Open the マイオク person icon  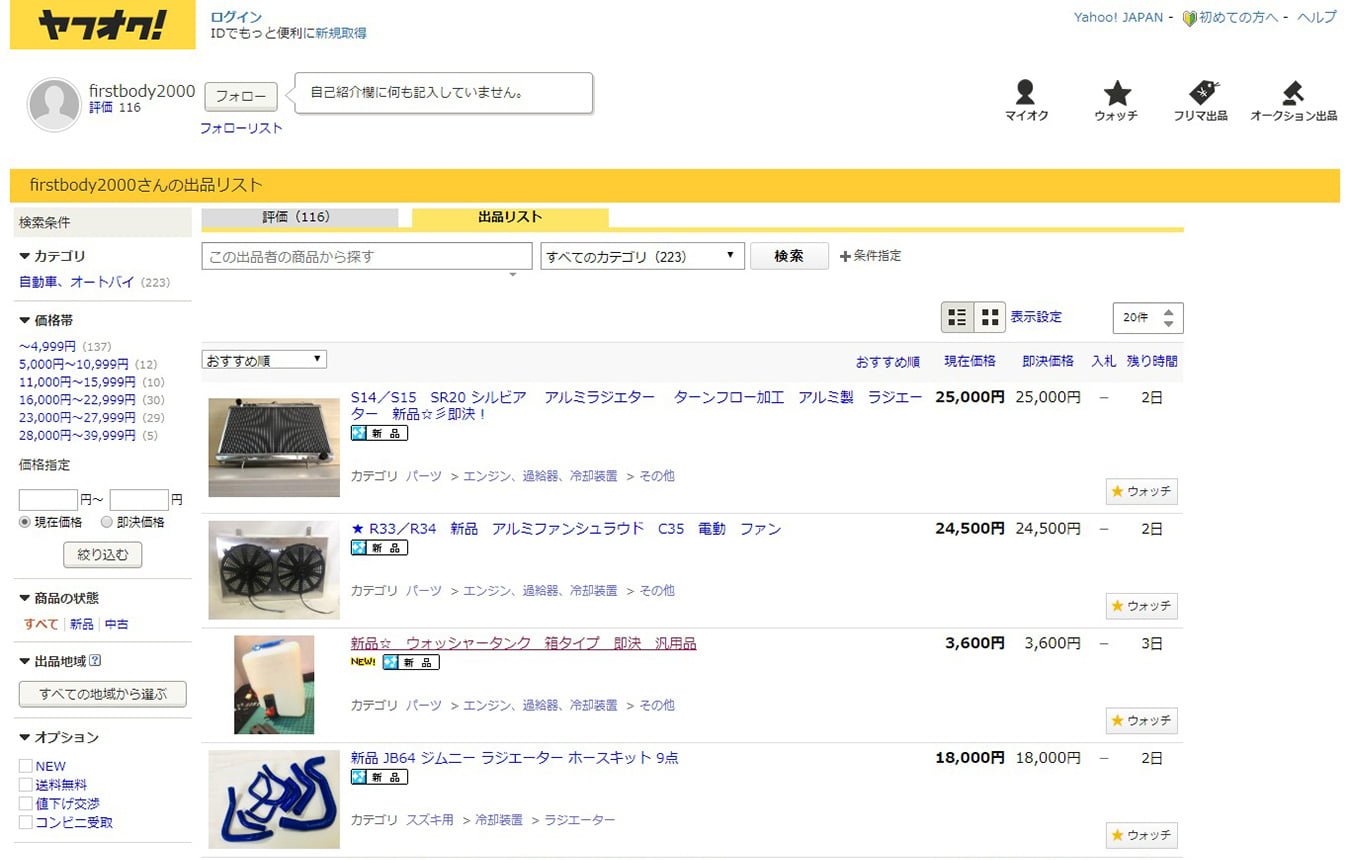coord(1025,94)
